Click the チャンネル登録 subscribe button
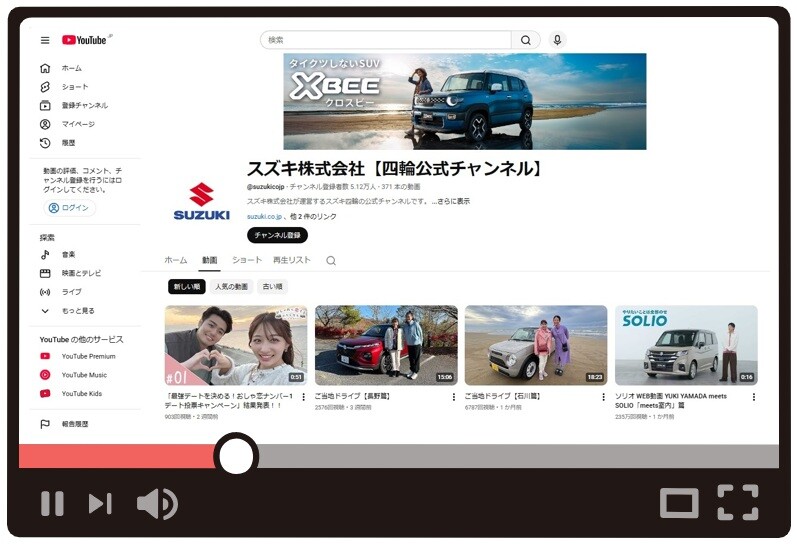797x544 pixels. coord(277,235)
